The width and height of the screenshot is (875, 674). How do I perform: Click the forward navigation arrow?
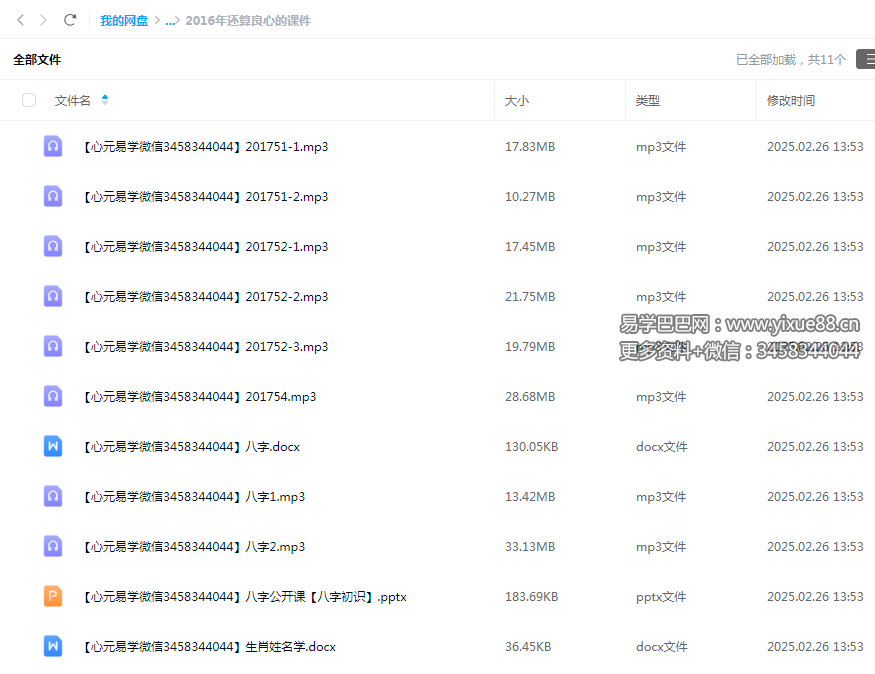[43, 20]
